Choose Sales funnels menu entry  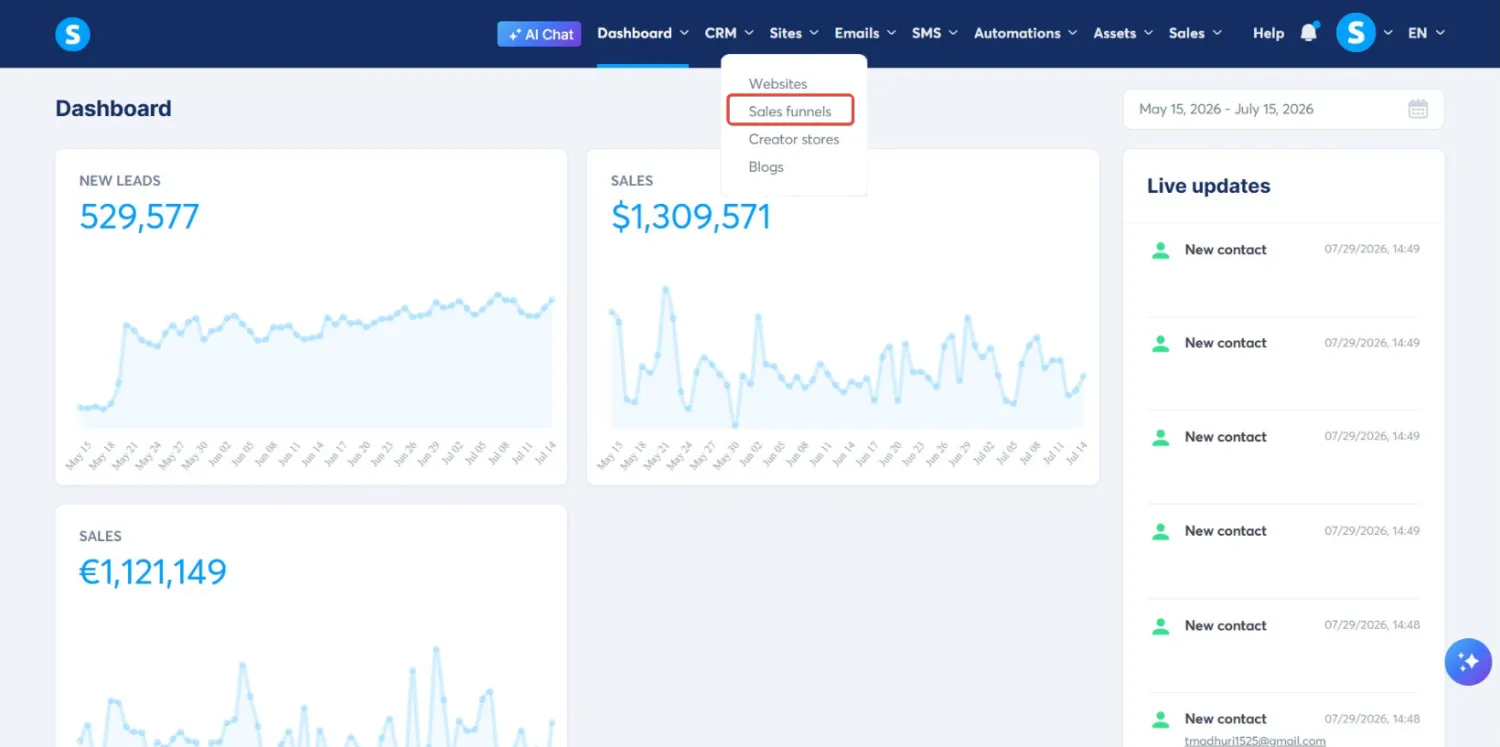(x=790, y=111)
